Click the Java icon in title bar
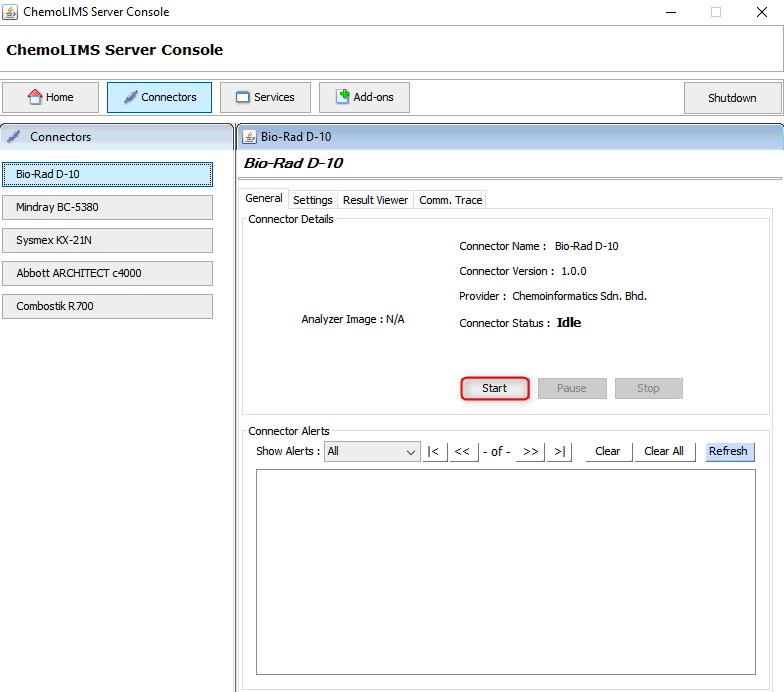 point(11,12)
